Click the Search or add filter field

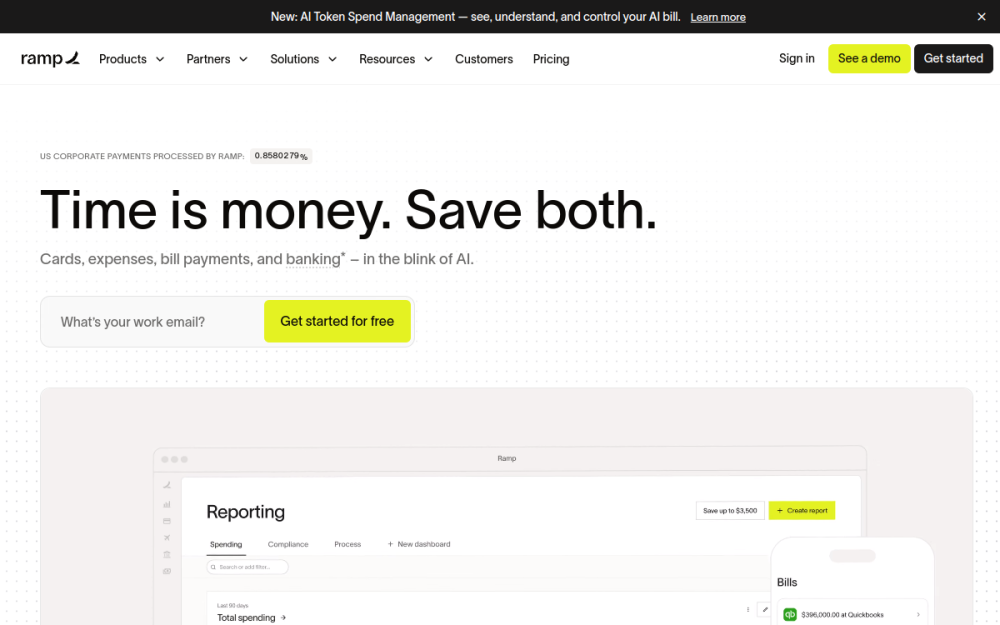click(x=247, y=567)
